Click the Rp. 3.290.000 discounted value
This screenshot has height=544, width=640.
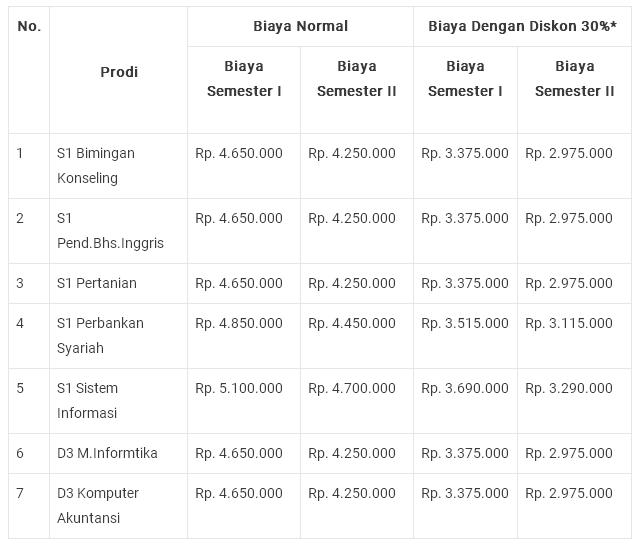tap(569, 388)
